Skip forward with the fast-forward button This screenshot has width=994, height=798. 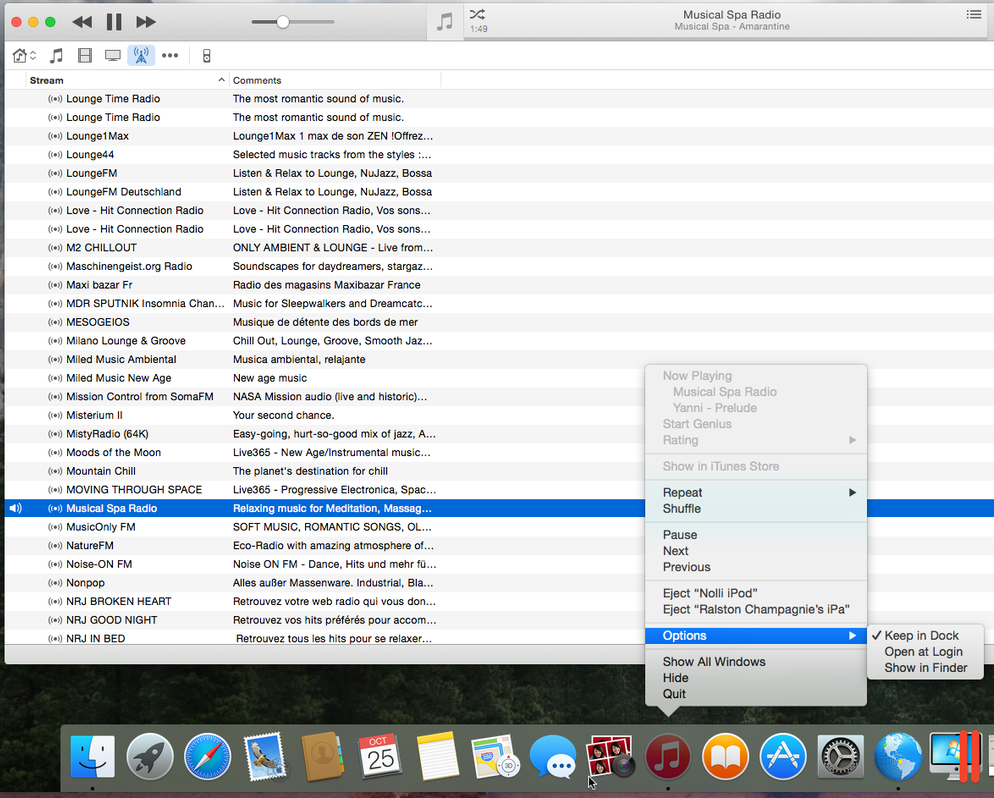[146, 22]
